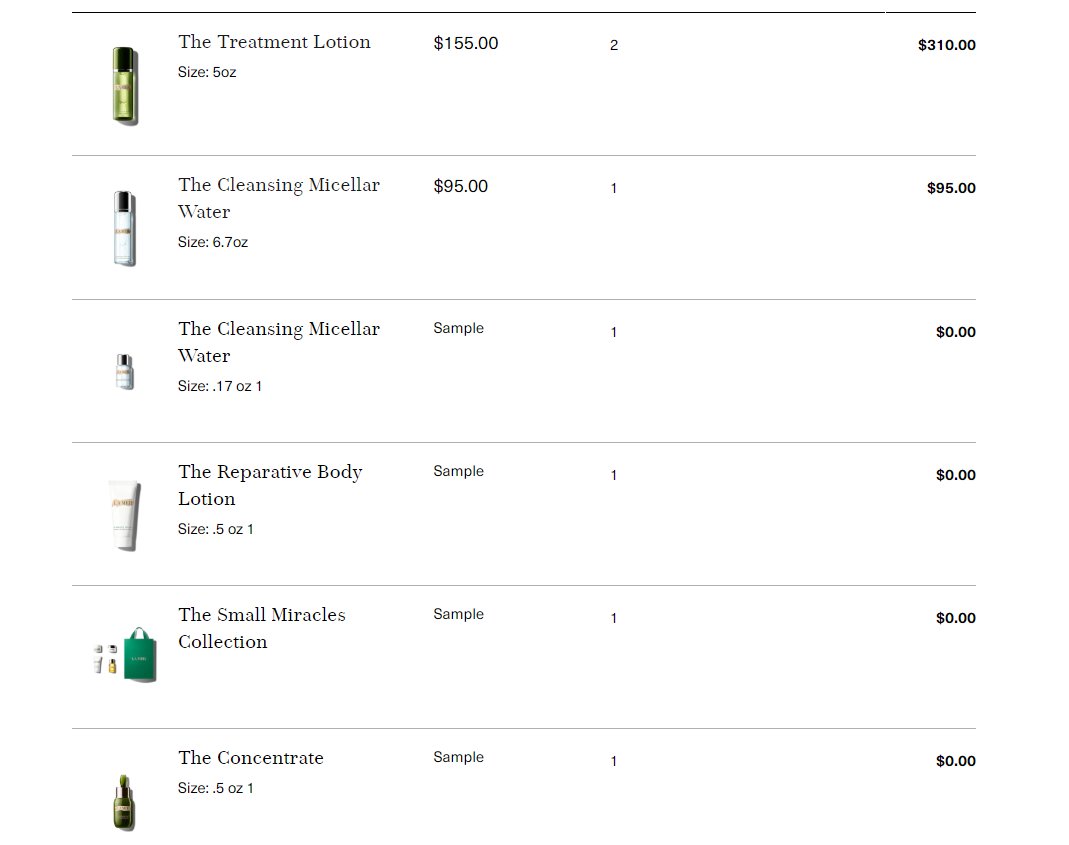Open The Treatment Lotion product link

coord(274,42)
